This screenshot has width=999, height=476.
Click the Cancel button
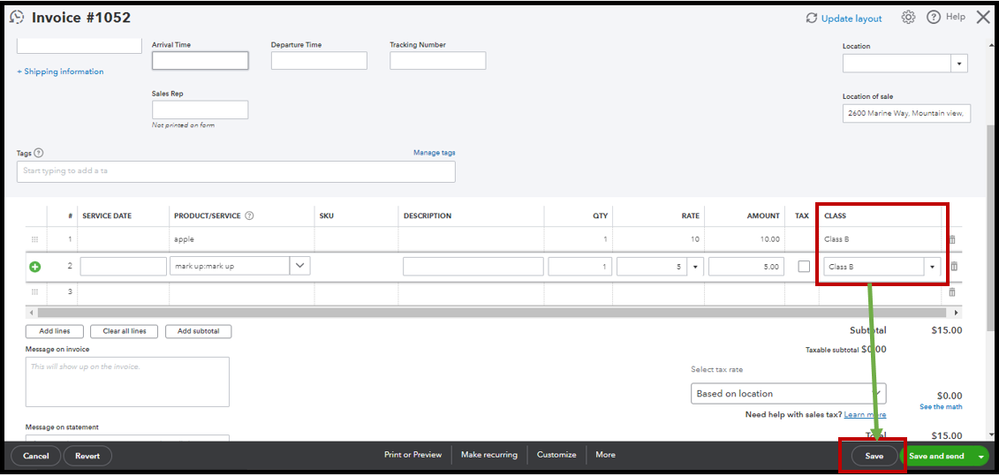tap(36, 456)
